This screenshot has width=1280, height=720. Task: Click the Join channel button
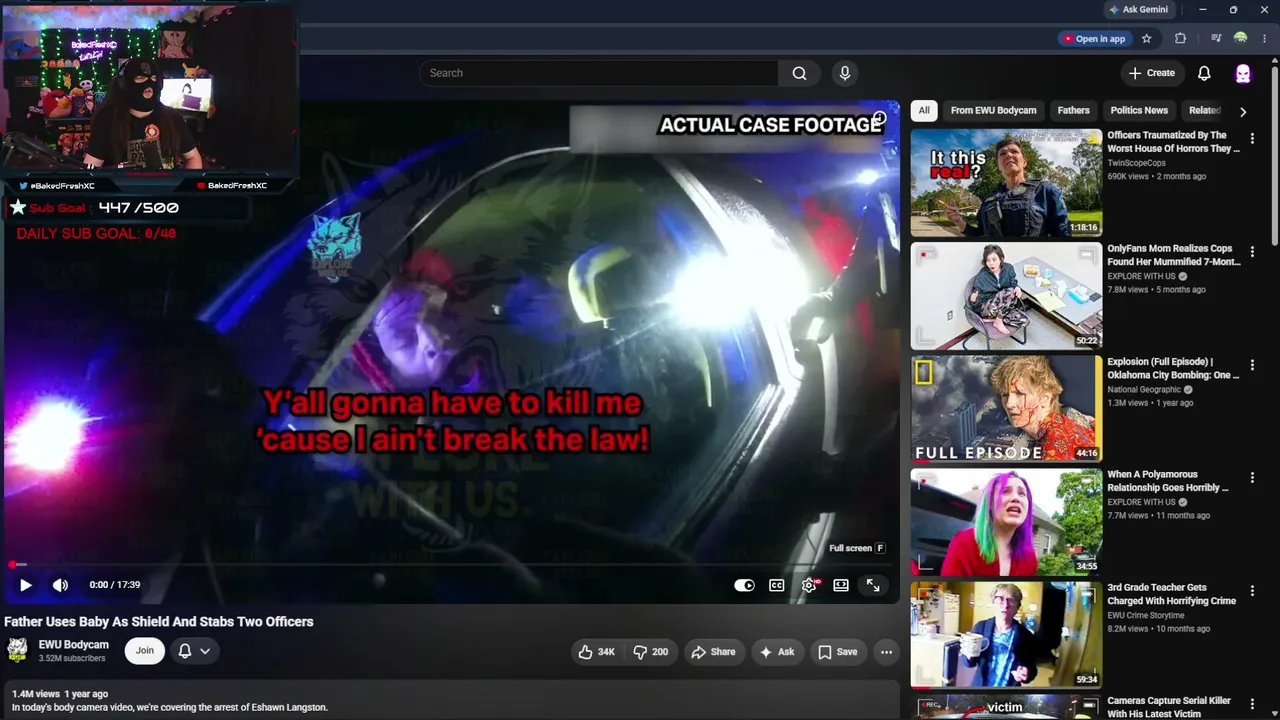145,651
